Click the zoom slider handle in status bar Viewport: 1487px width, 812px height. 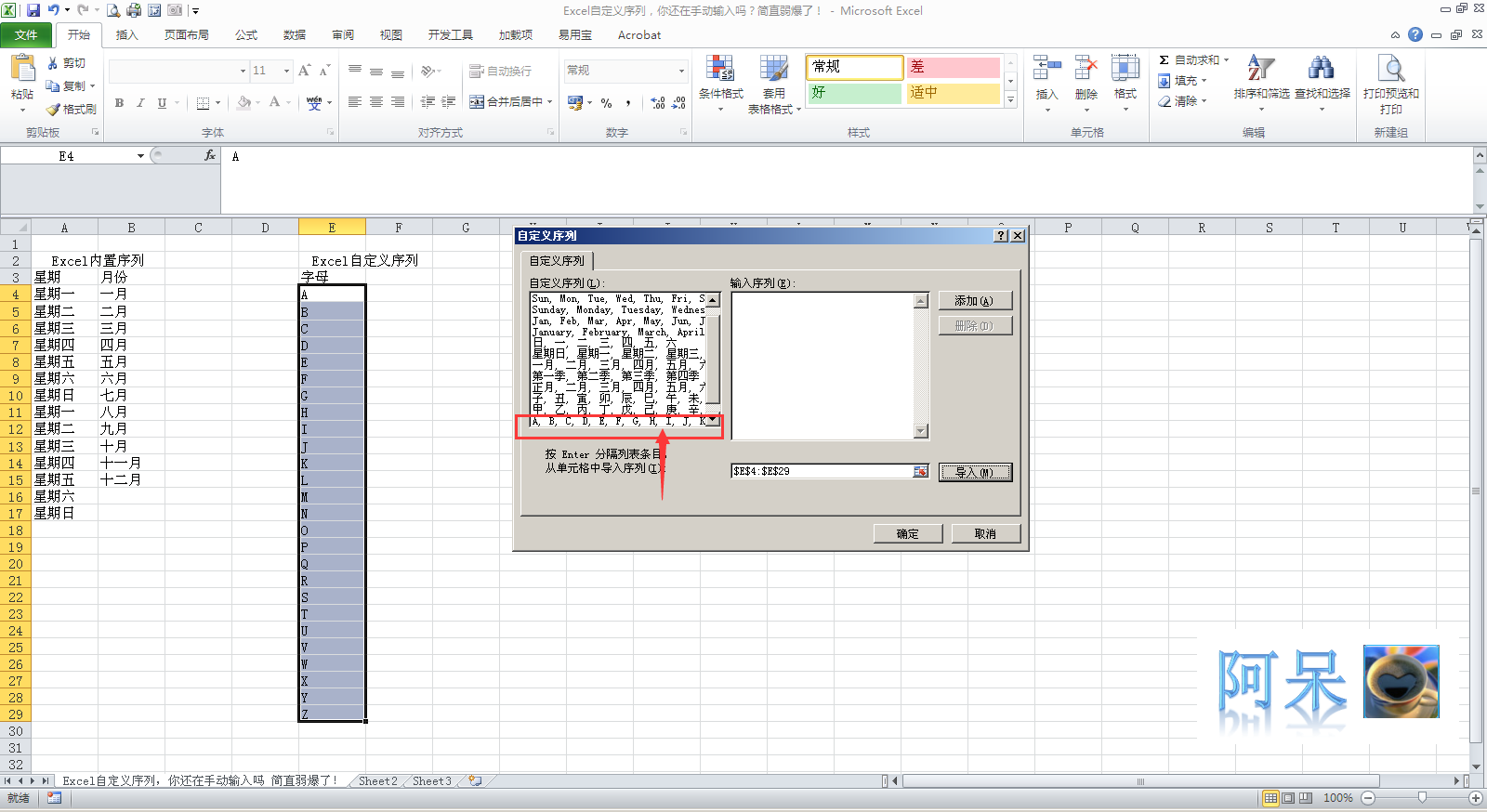tap(1422, 798)
